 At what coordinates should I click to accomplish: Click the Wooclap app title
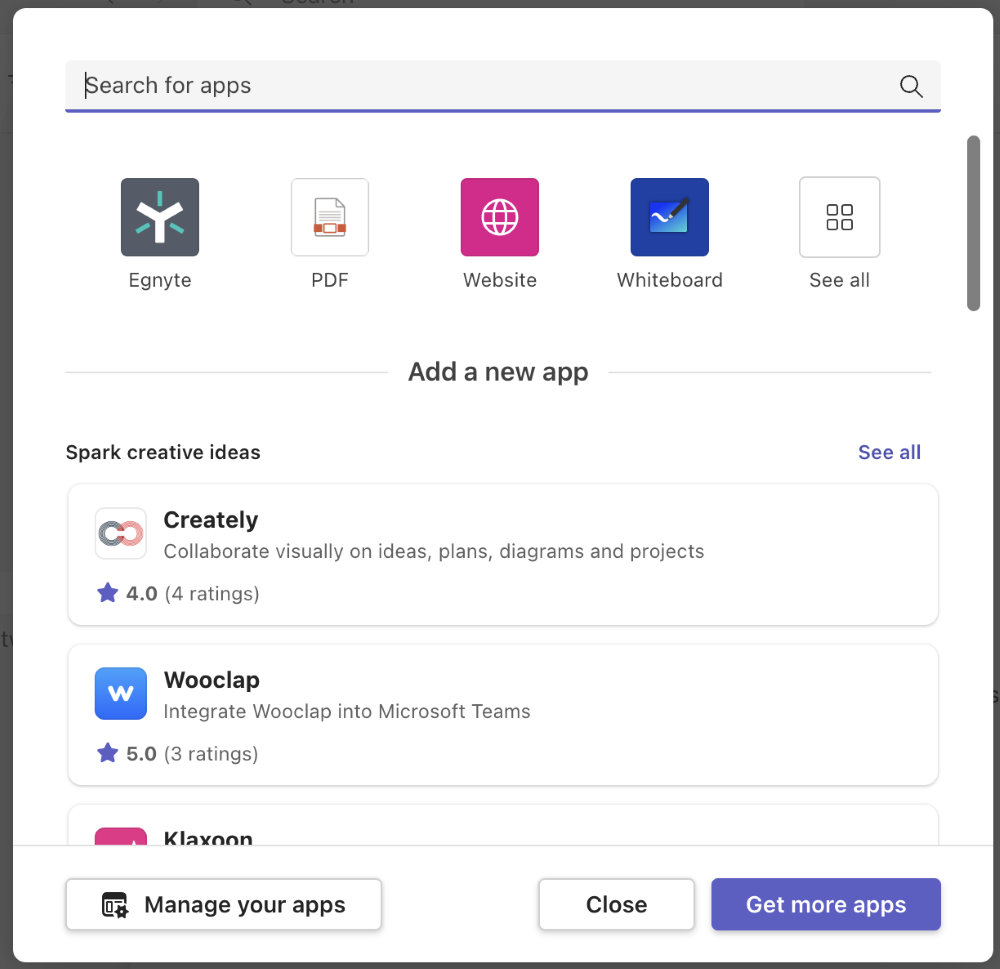pos(212,680)
